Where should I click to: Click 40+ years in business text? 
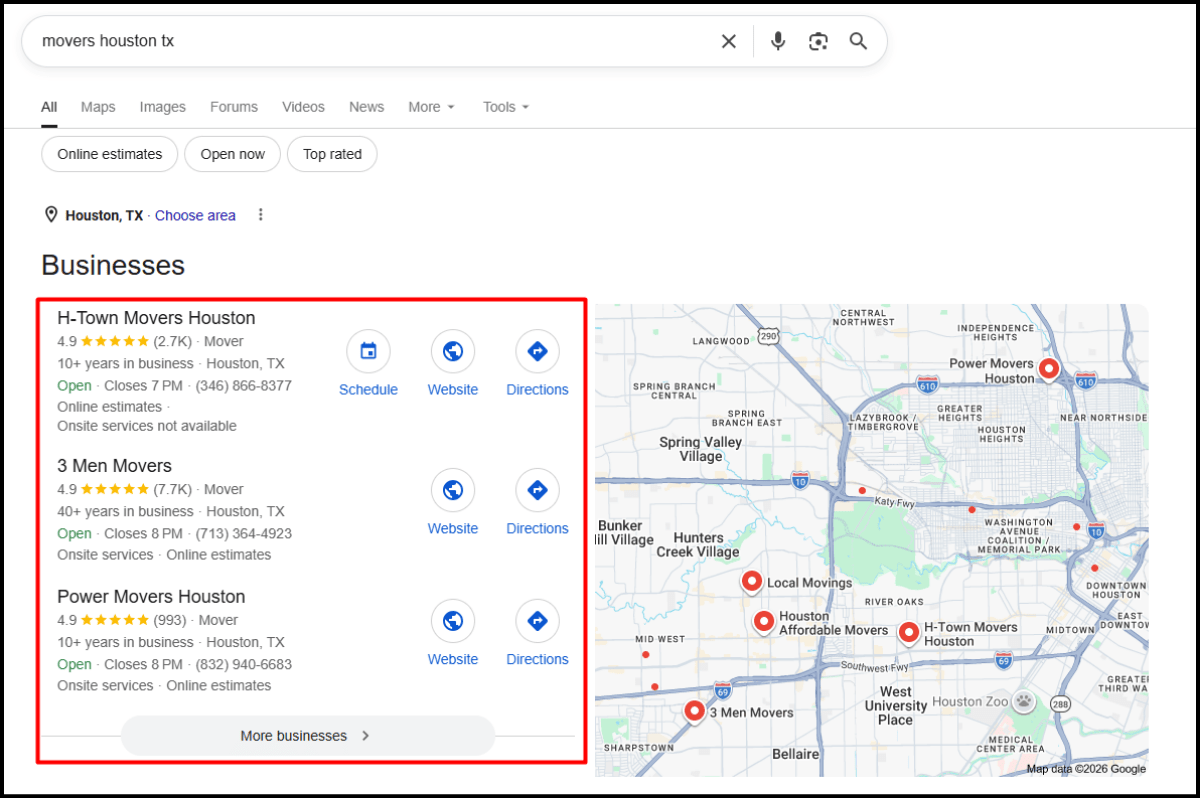click(125, 511)
